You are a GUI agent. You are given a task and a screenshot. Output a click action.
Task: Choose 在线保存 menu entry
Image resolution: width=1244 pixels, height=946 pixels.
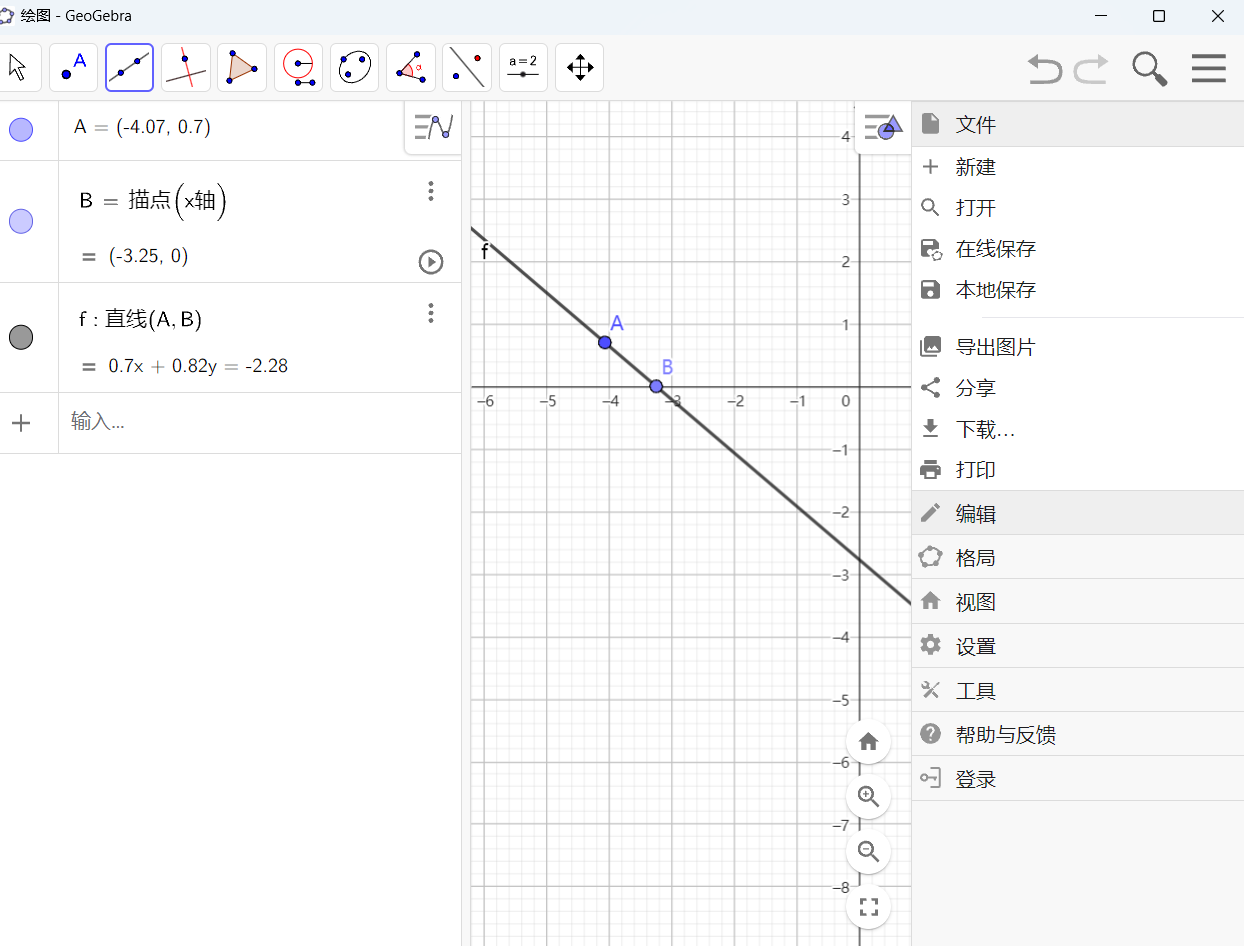tap(1078, 249)
